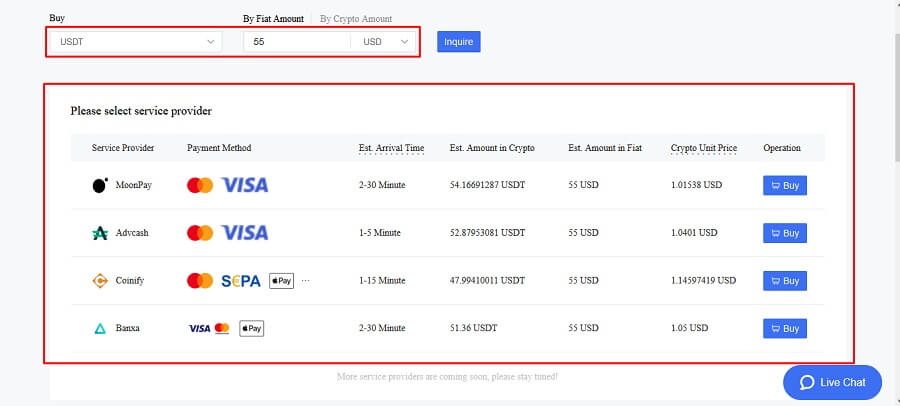Click the Inquire button
Screen dimensions: 900x406
459,42
